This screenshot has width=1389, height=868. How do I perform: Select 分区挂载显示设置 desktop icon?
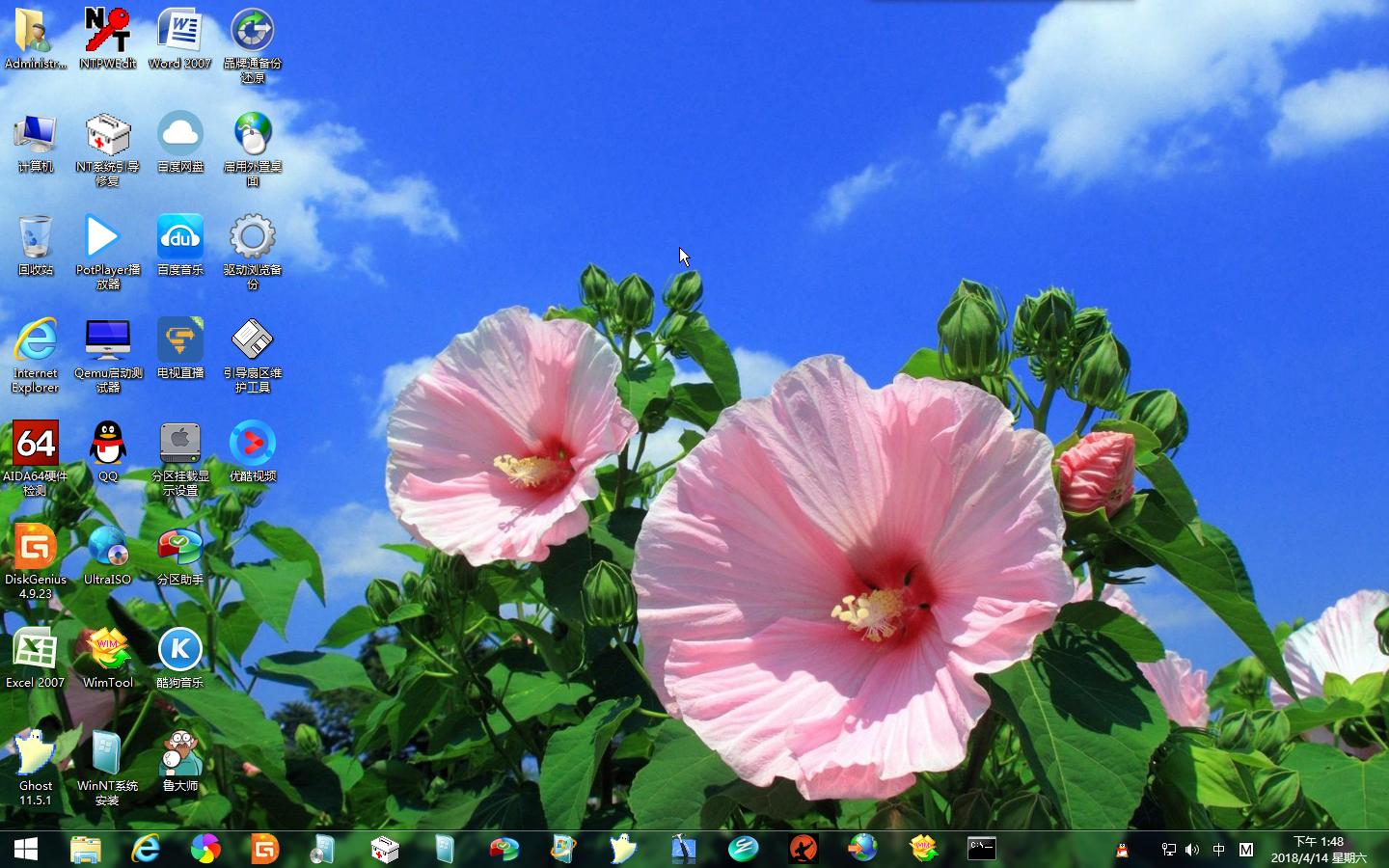pyautogui.click(x=180, y=458)
